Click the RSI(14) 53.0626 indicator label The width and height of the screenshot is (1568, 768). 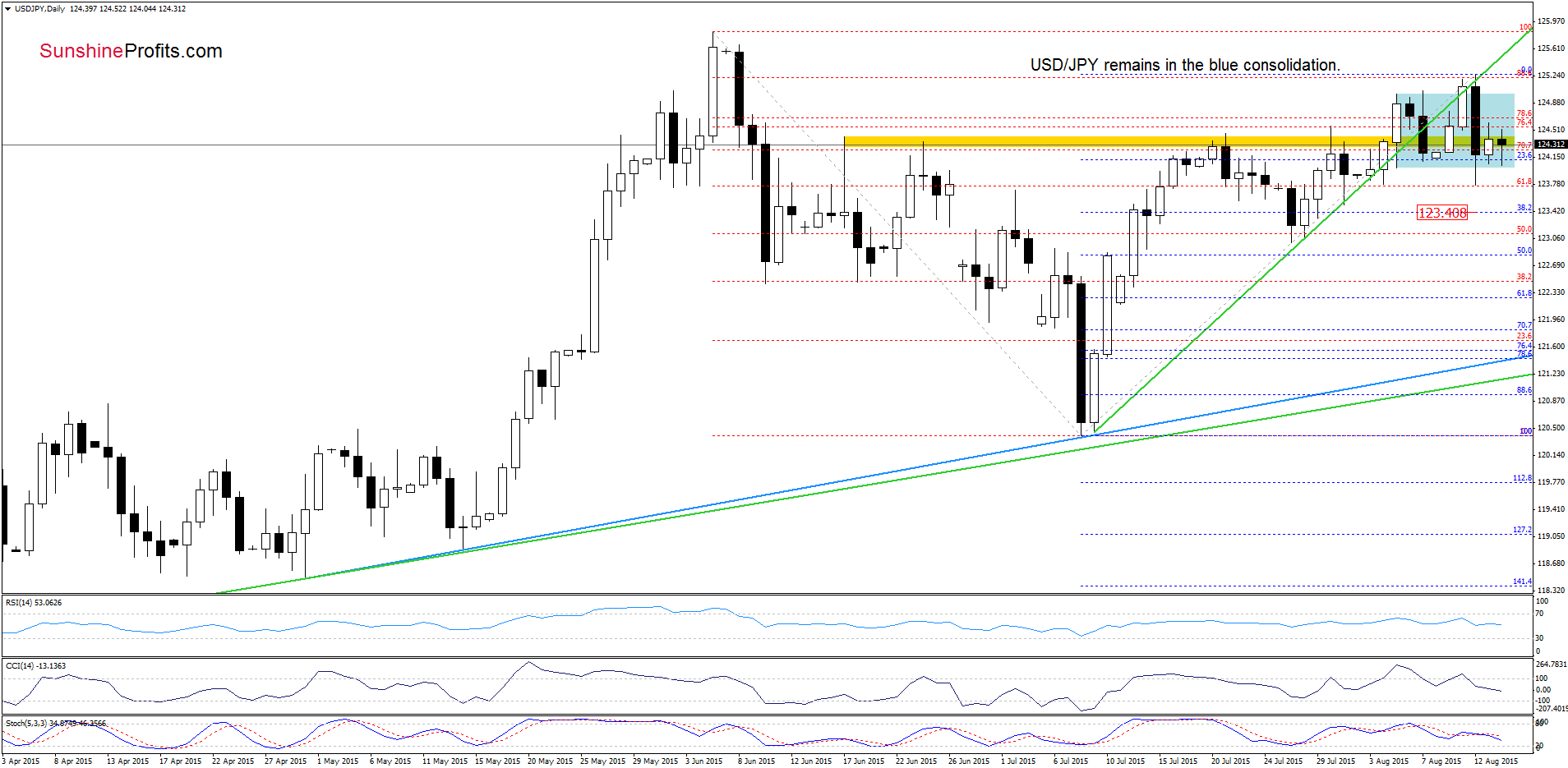34,603
